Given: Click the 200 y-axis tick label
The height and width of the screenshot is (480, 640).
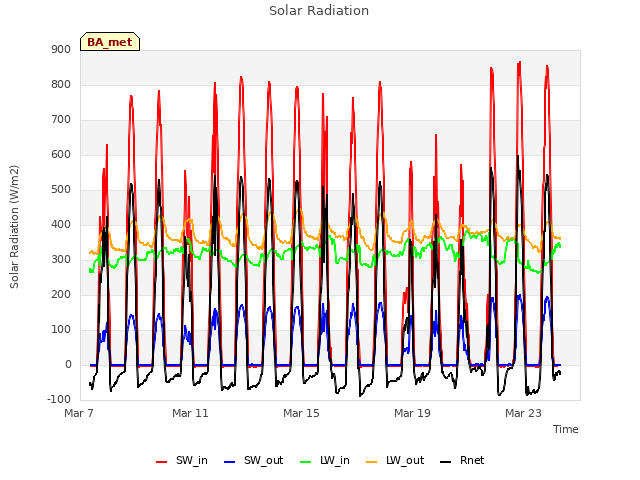Looking at the screenshot, I should (x=61, y=295).
